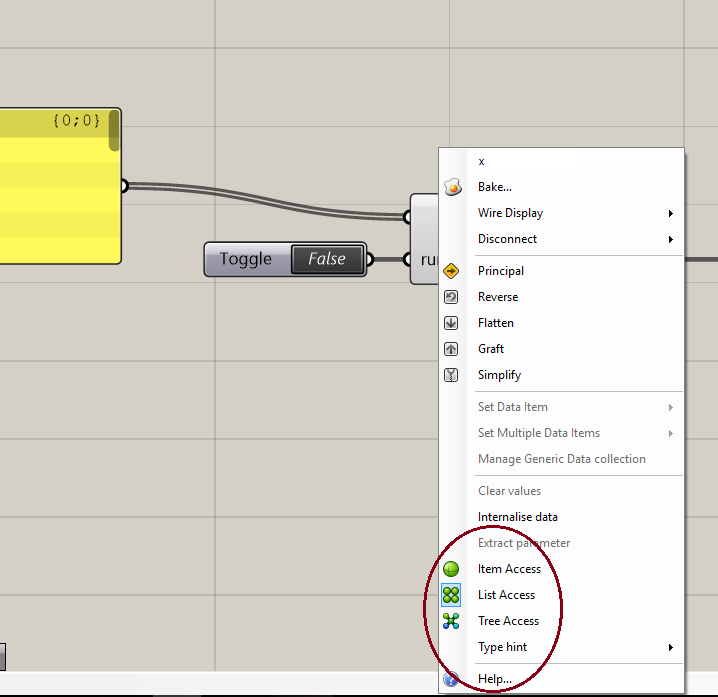Click the Tree Access icon

tap(451, 621)
